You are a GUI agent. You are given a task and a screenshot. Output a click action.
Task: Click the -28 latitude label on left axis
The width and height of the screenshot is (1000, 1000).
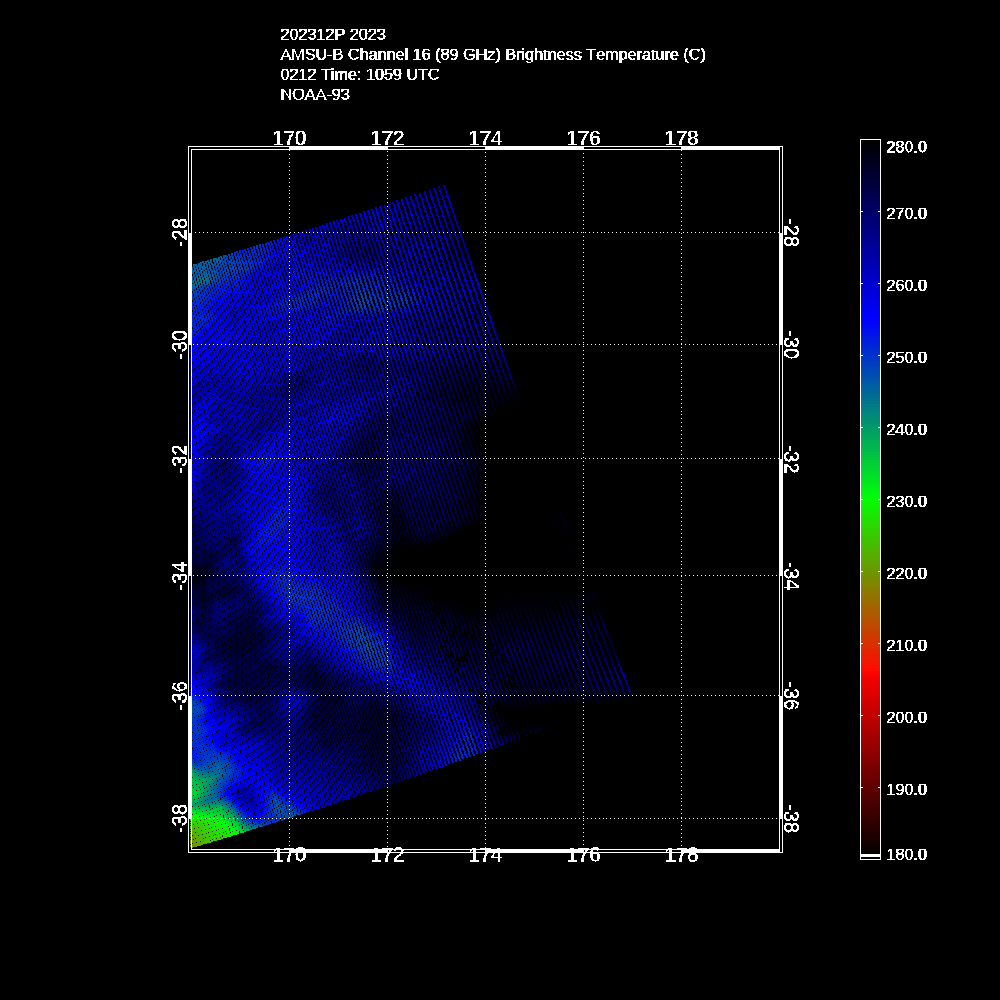[x=180, y=232]
